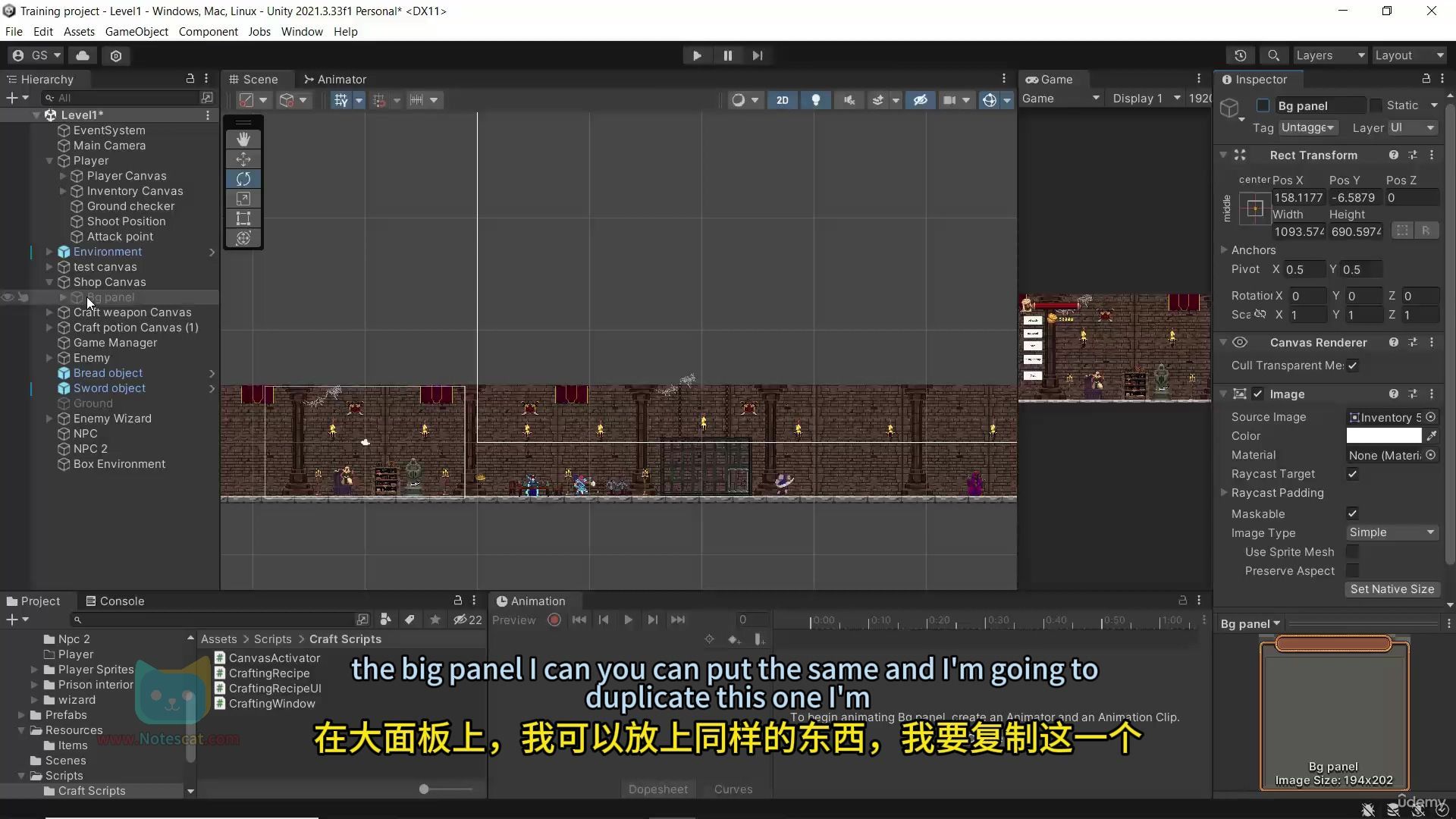
Task: Toggle Cull Transparent Mesh checkbox
Action: (1352, 366)
